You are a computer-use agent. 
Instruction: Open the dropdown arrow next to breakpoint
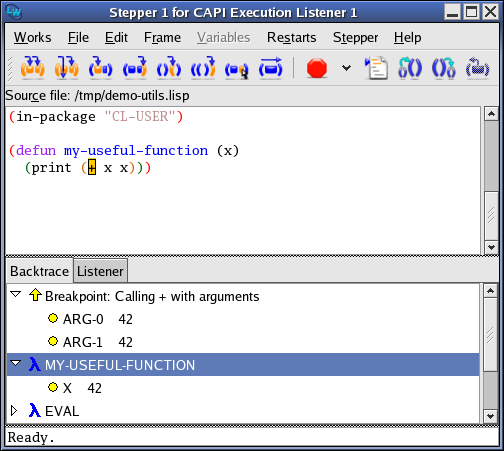coord(347,68)
